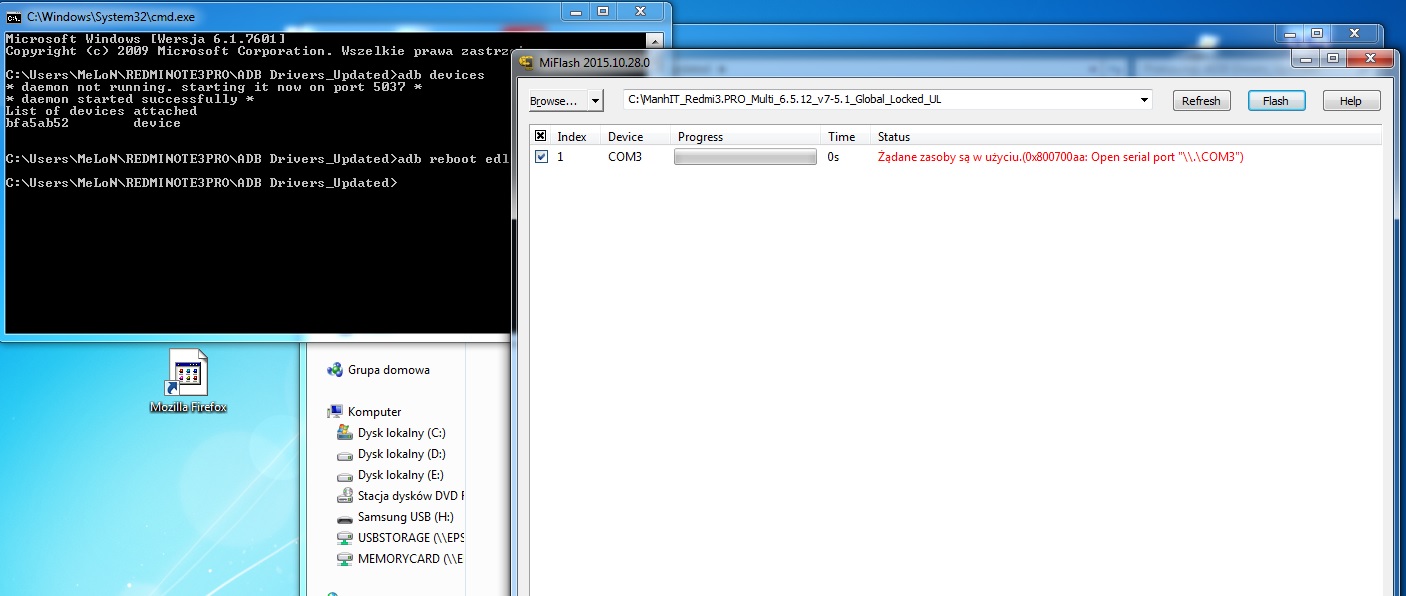
Task: Click the cmd window scrollbar up arrow
Action: point(653,41)
